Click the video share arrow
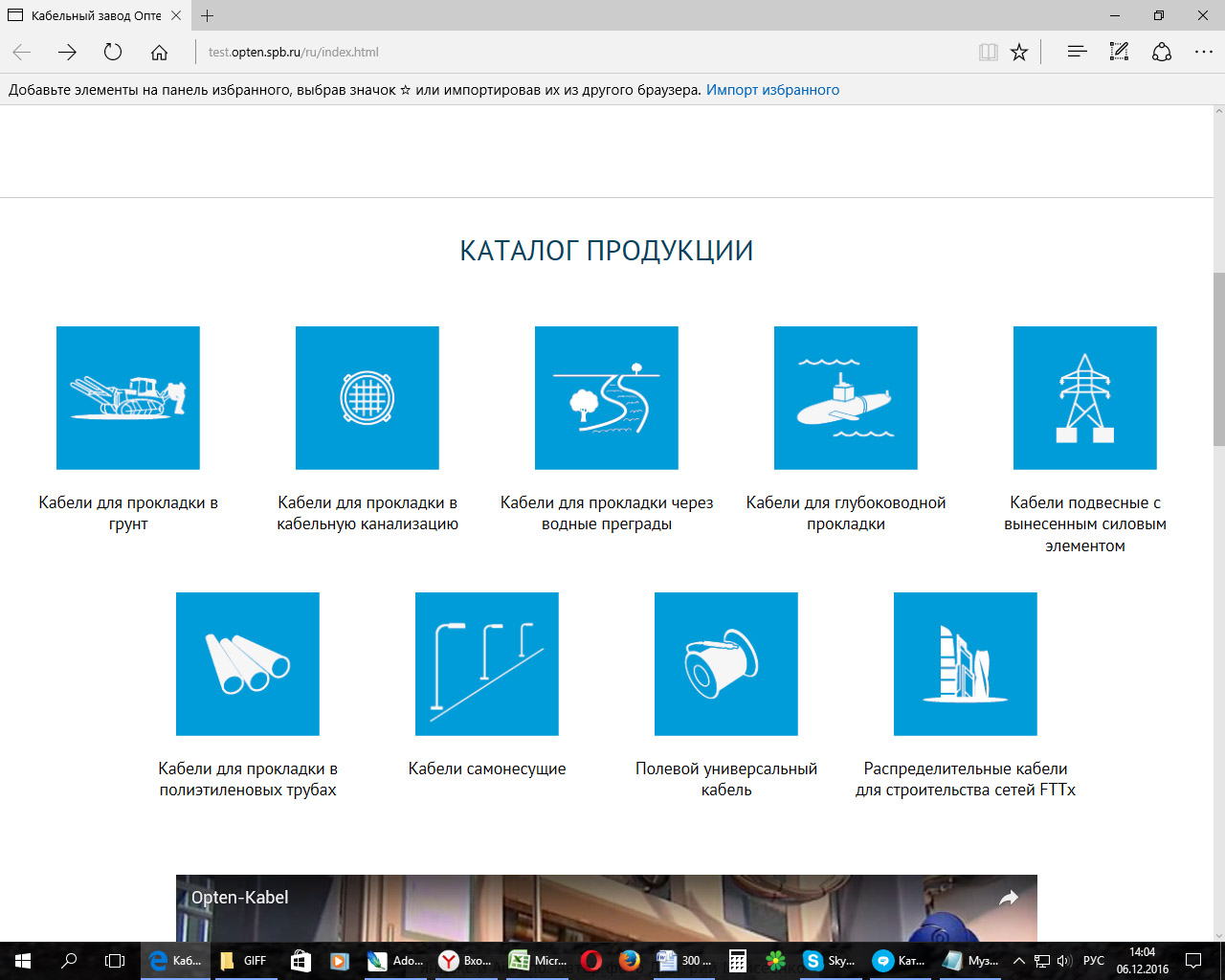 click(x=1009, y=898)
